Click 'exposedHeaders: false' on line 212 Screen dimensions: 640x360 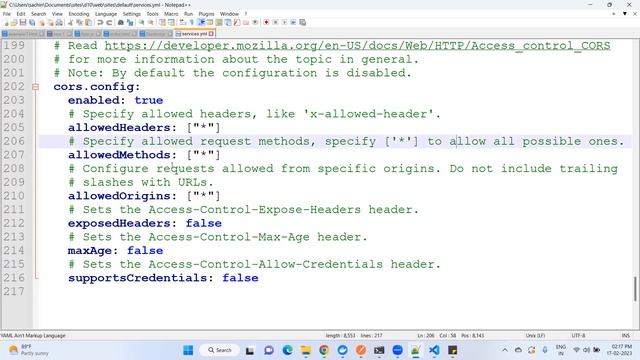tap(145, 223)
